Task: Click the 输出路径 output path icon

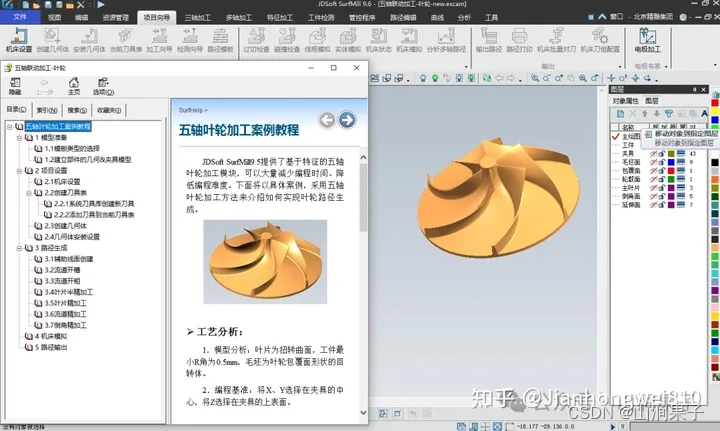Action: [x=489, y=40]
